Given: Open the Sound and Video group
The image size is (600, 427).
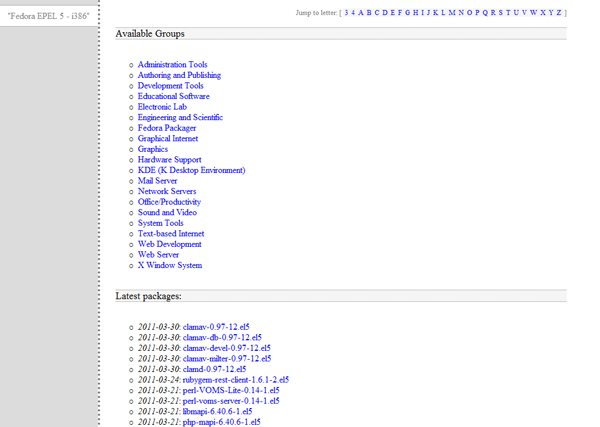Looking at the screenshot, I should [x=167, y=212].
